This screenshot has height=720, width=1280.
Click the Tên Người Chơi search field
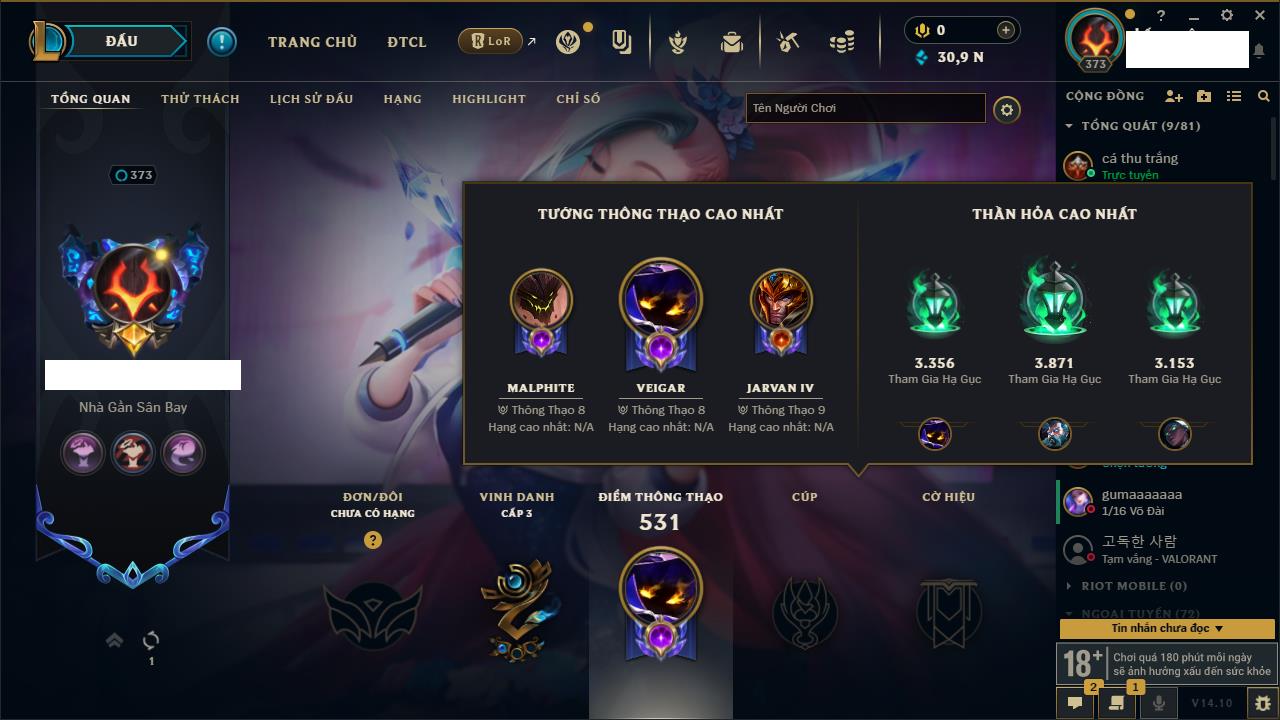pyautogui.click(x=866, y=108)
